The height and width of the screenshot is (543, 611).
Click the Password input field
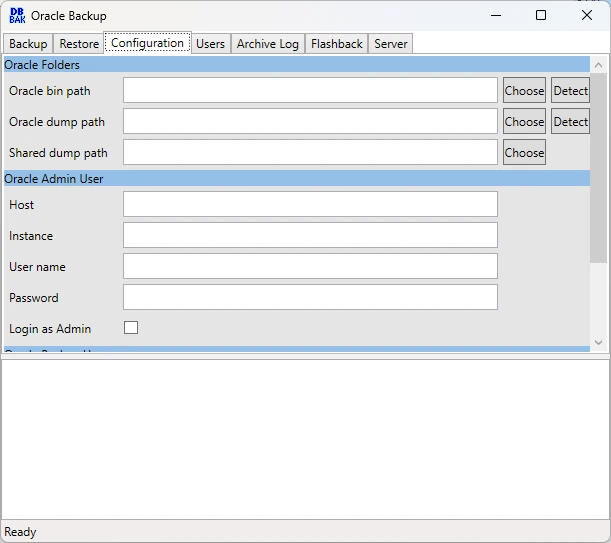click(310, 297)
